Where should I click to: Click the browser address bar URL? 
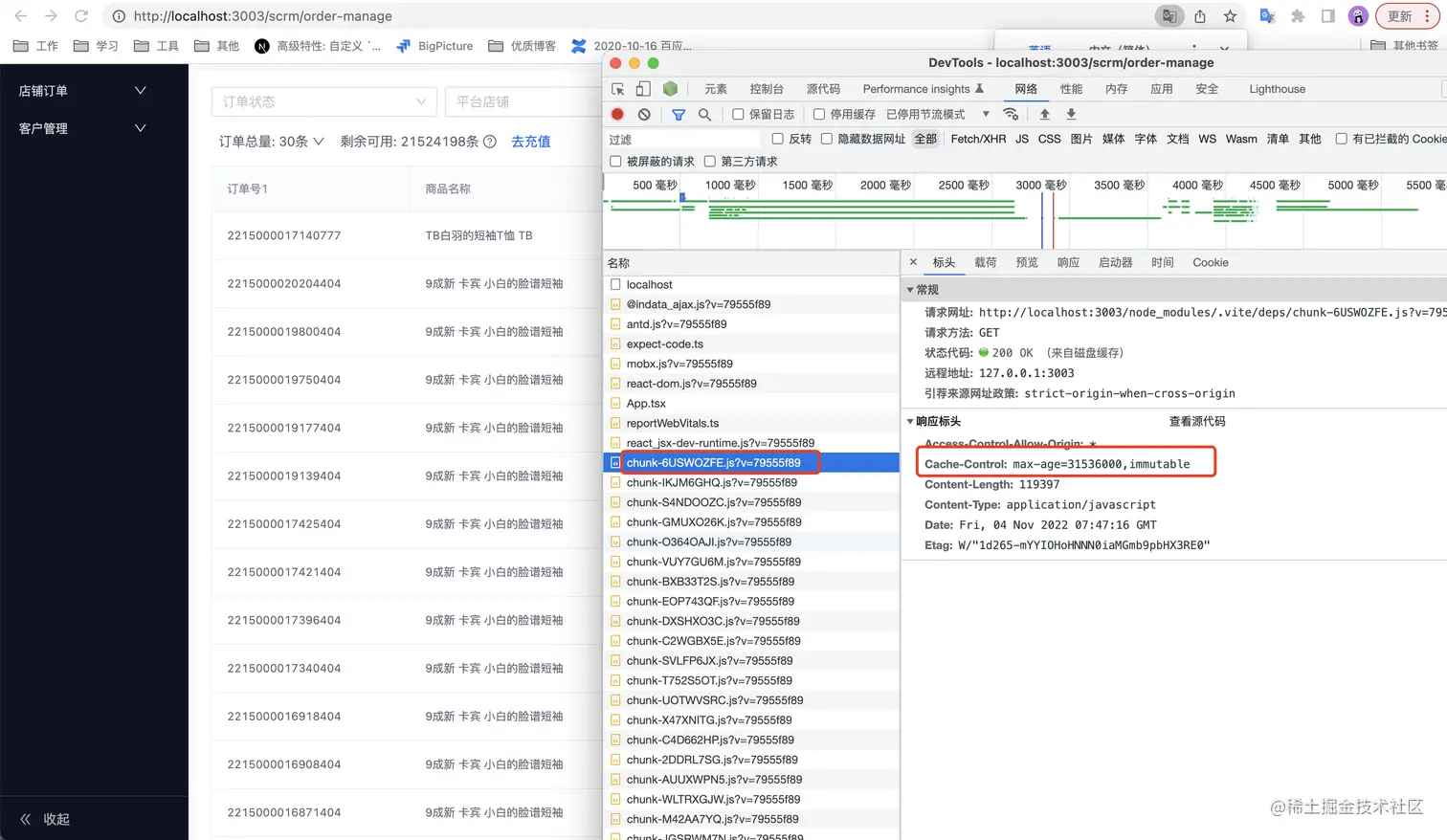[262, 16]
